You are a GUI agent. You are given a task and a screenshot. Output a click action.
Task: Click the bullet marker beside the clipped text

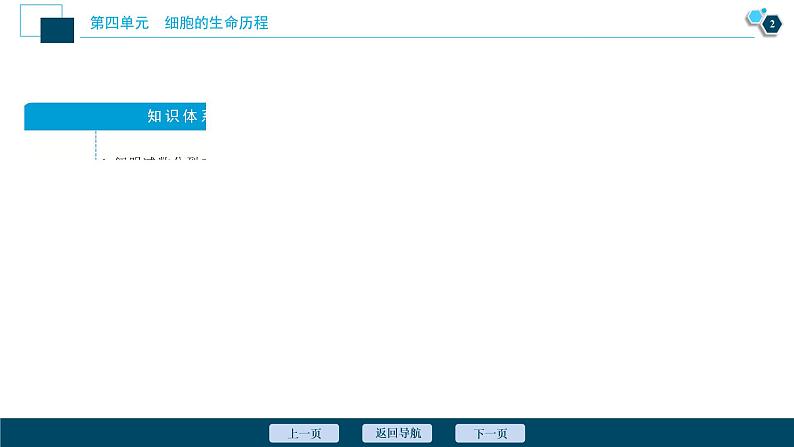point(103,160)
